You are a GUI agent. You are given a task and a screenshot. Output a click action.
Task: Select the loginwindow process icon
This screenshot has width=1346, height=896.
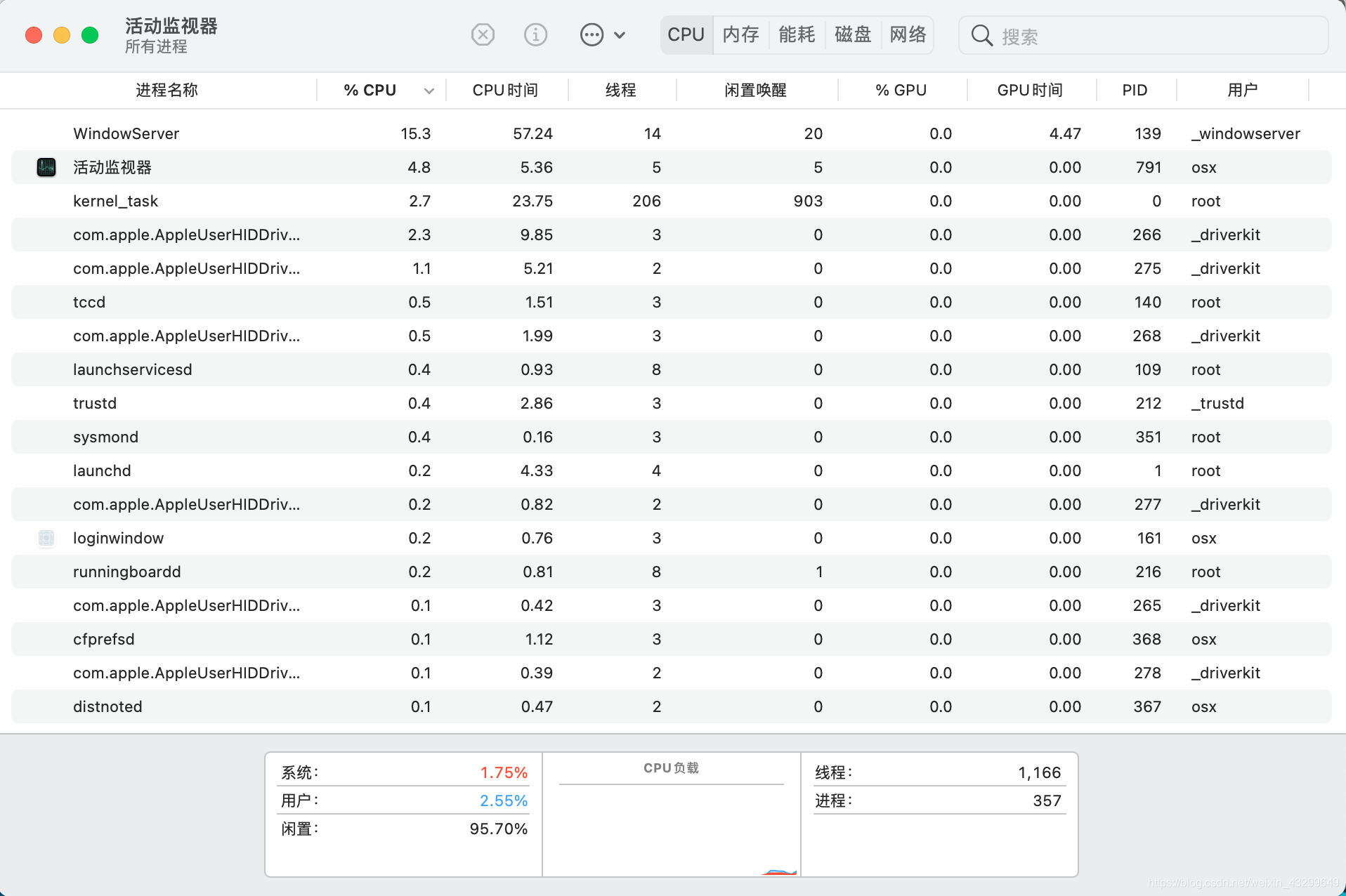pyautogui.click(x=46, y=538)
